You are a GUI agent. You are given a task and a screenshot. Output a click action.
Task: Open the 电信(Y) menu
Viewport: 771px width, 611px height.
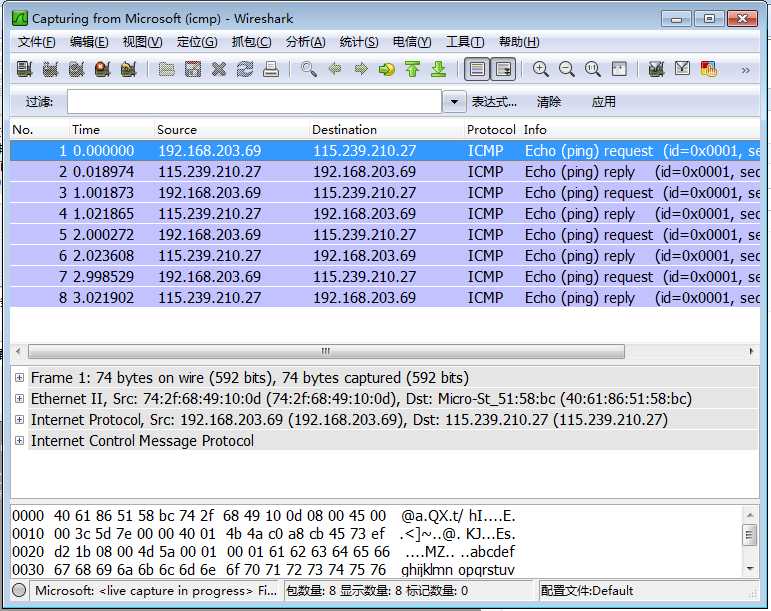(412, 42)
